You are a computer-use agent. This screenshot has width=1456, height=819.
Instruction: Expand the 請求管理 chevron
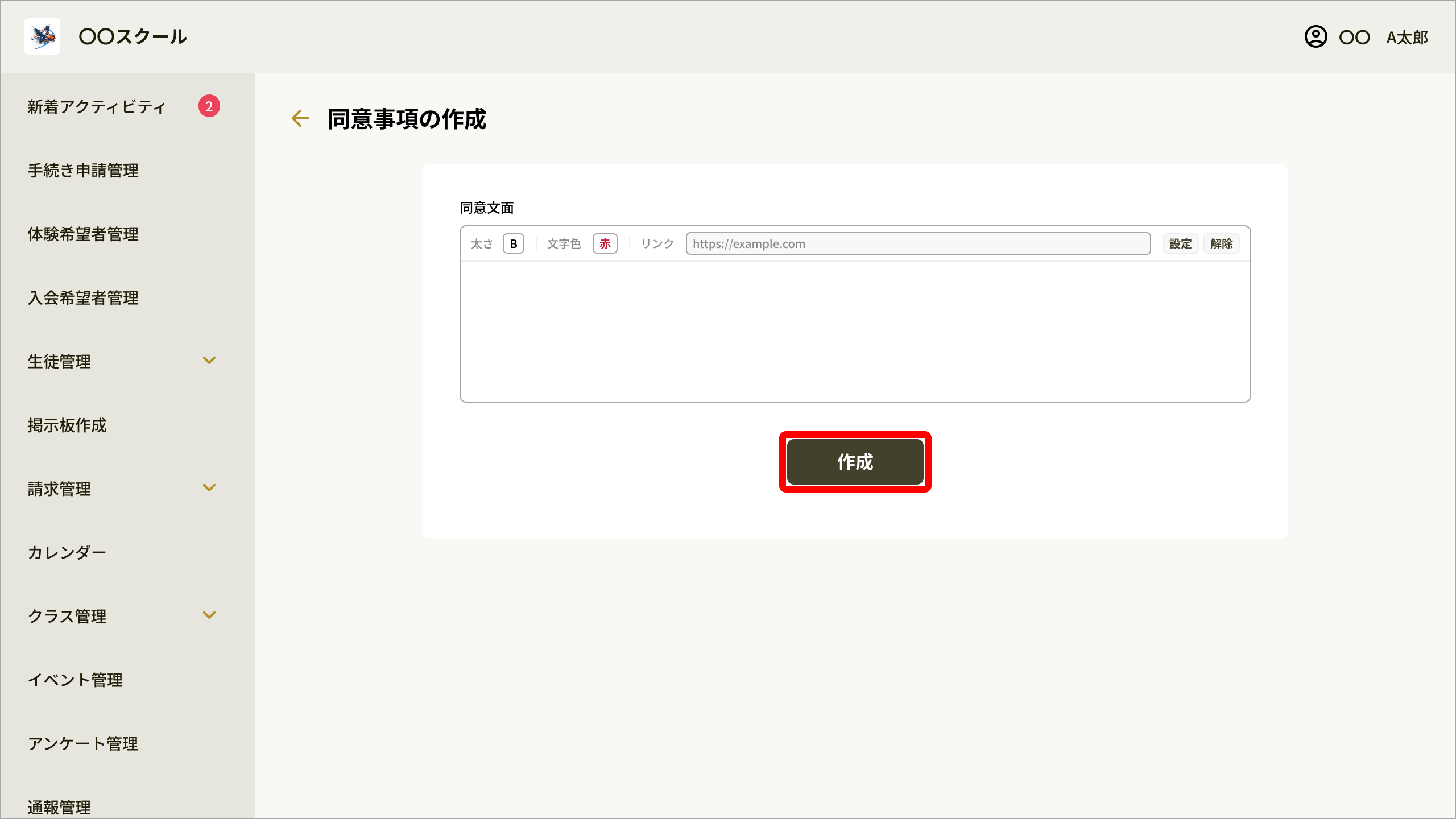[x=209, y=488]
